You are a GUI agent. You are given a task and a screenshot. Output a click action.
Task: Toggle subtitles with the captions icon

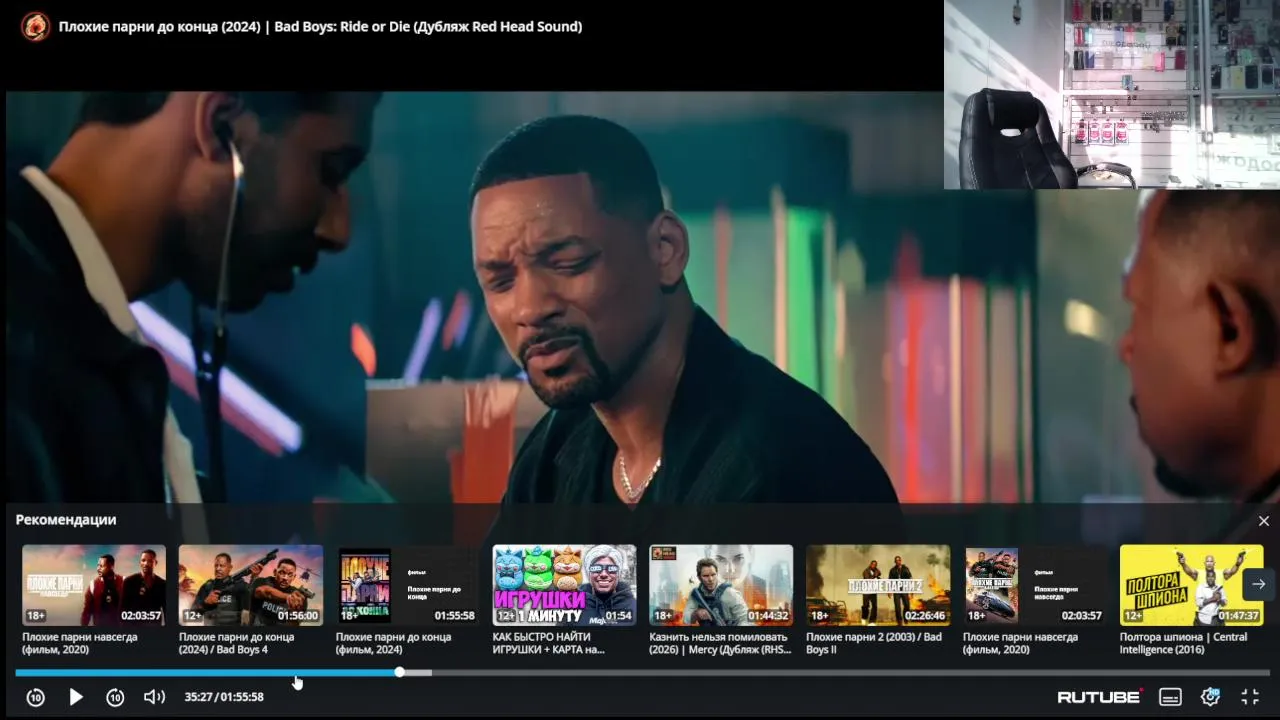1170,697
